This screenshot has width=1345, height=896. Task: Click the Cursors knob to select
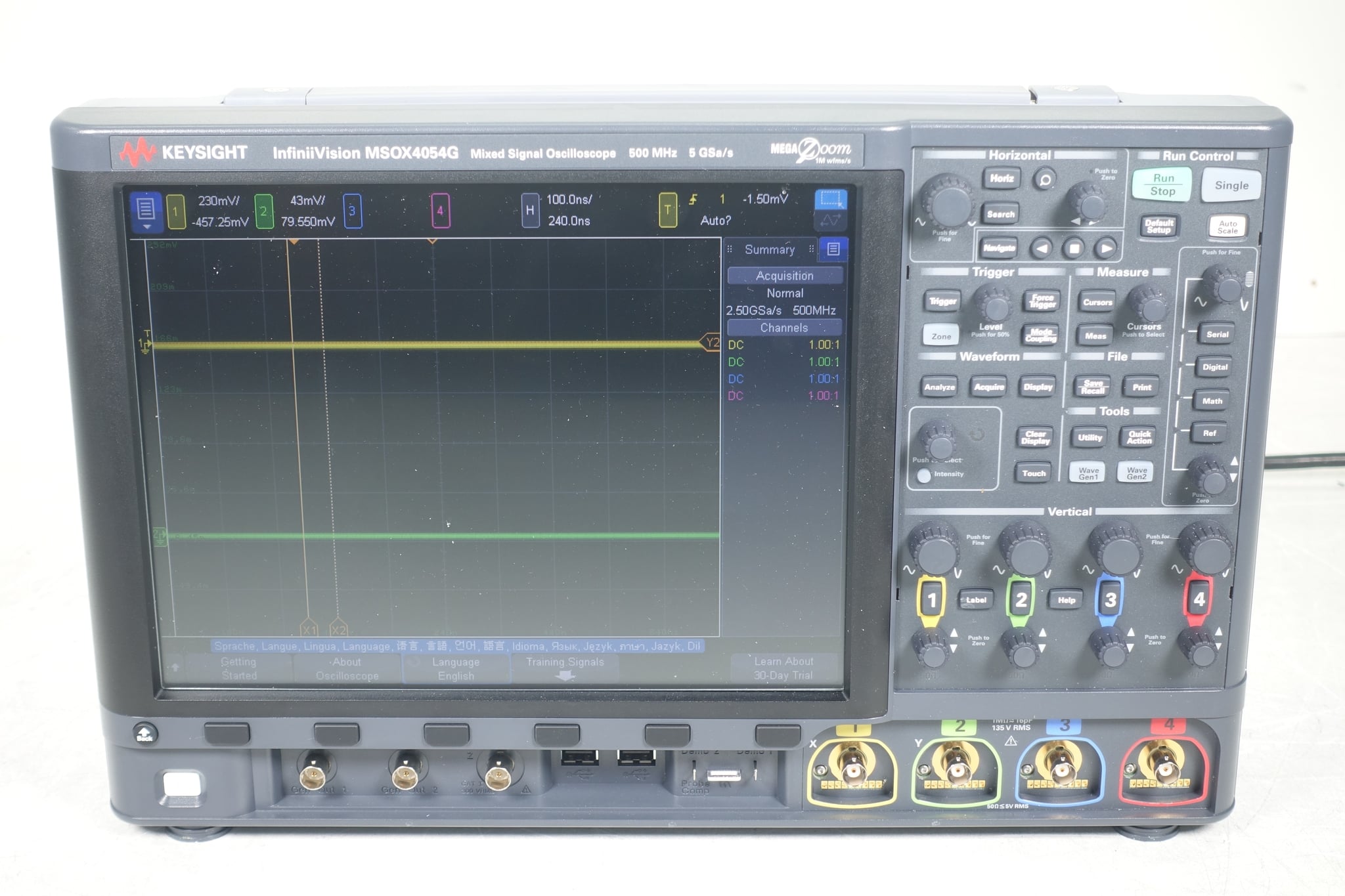pyautogui.click(x=1147, y=303)
